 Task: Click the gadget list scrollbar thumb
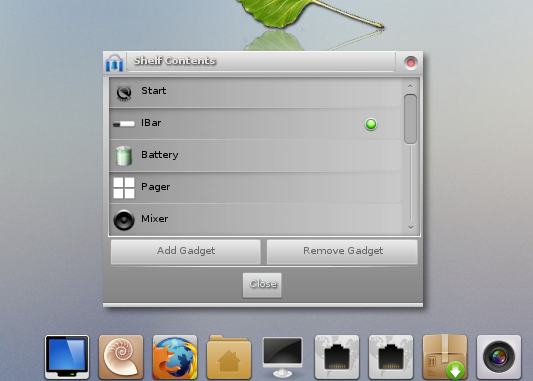[x=410, y=119]
